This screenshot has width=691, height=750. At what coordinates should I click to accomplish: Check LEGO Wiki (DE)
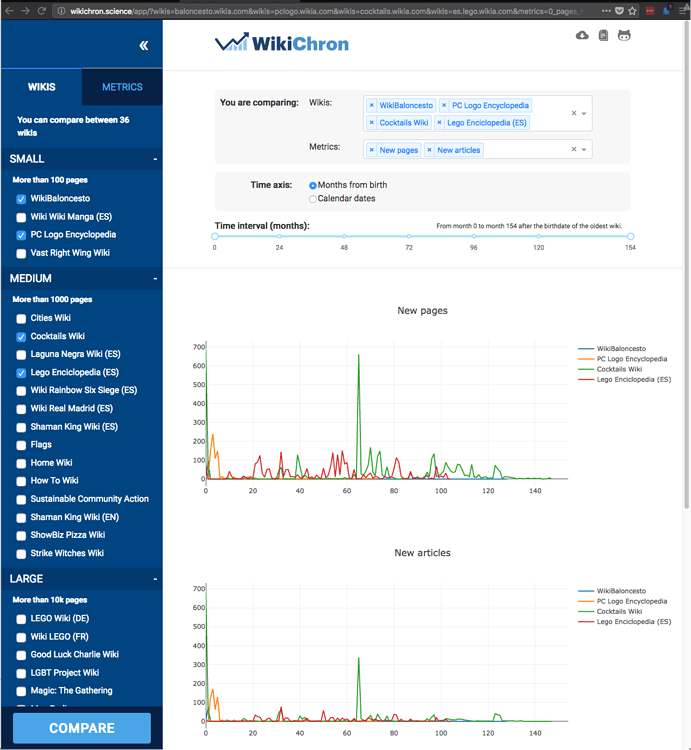click(21, 619)
